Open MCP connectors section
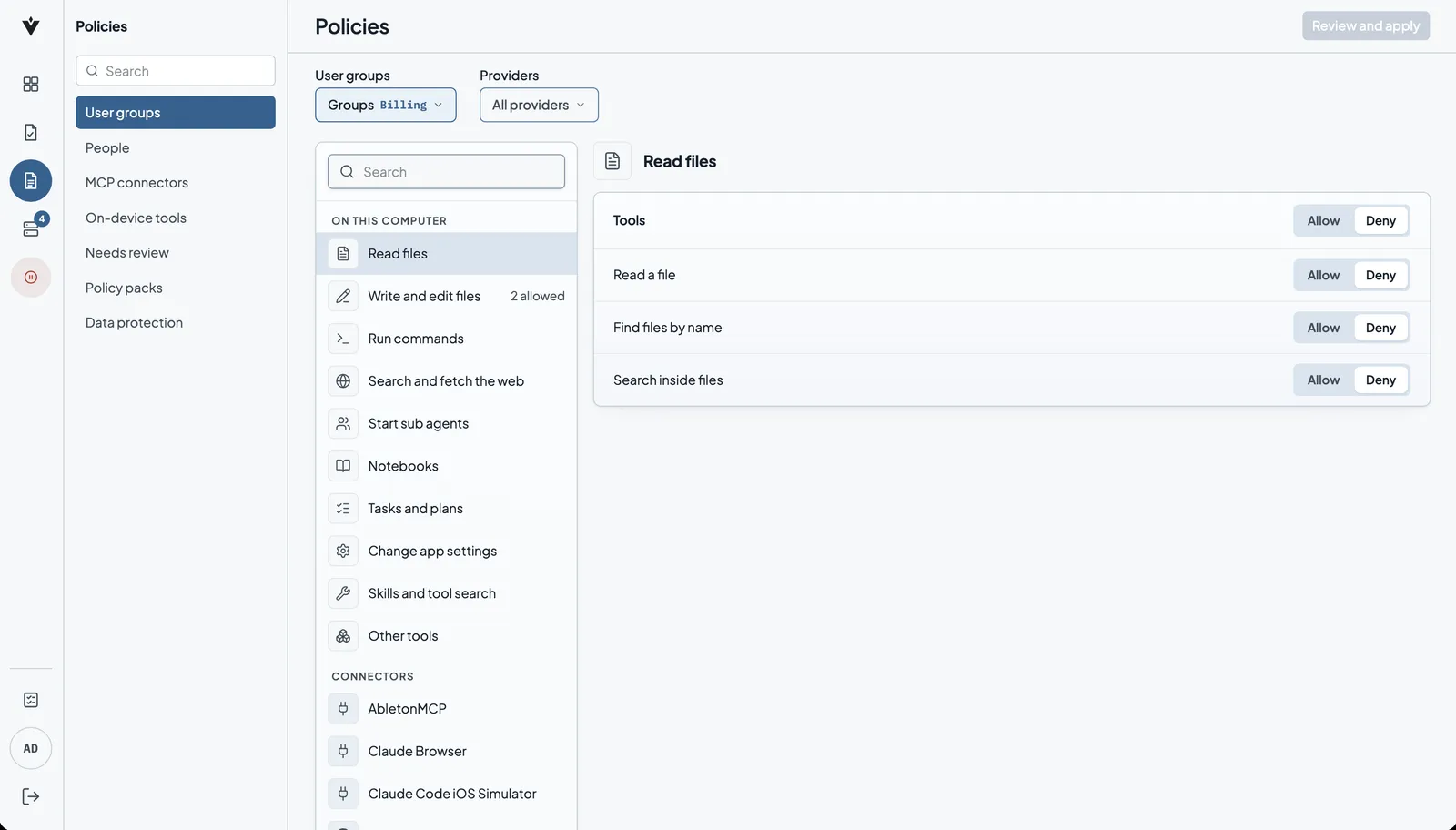This screenshot has width=1456, height=830. tap(176, 183)
